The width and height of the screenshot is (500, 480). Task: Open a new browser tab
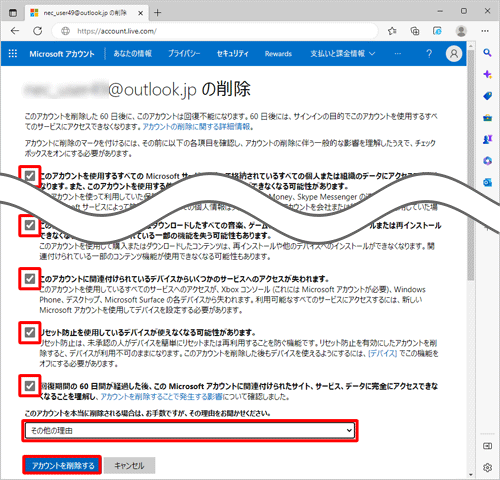(157, 13)
